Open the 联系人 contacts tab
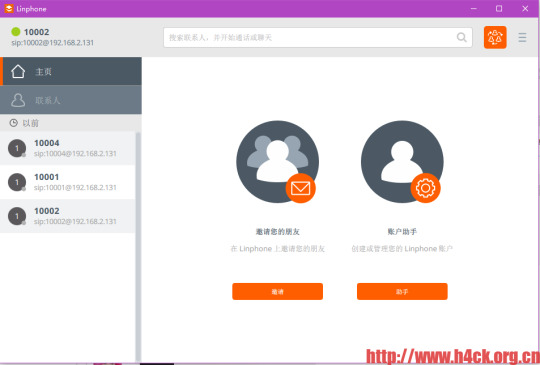This screenshot has width=540, height=365. pyautogui.click(x=71, y=100)
